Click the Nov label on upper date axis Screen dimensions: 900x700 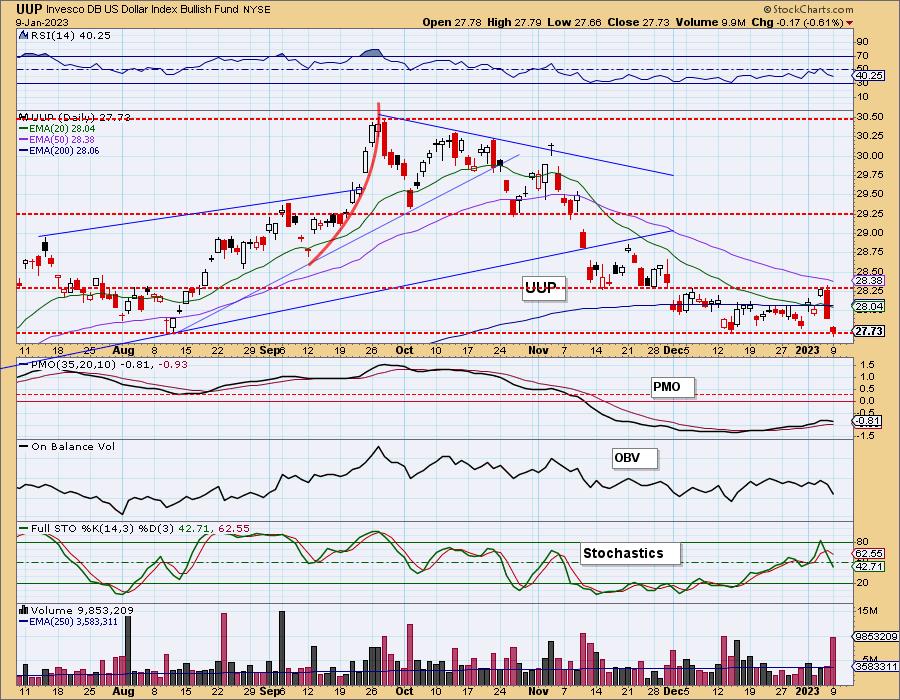coord(538,351)
